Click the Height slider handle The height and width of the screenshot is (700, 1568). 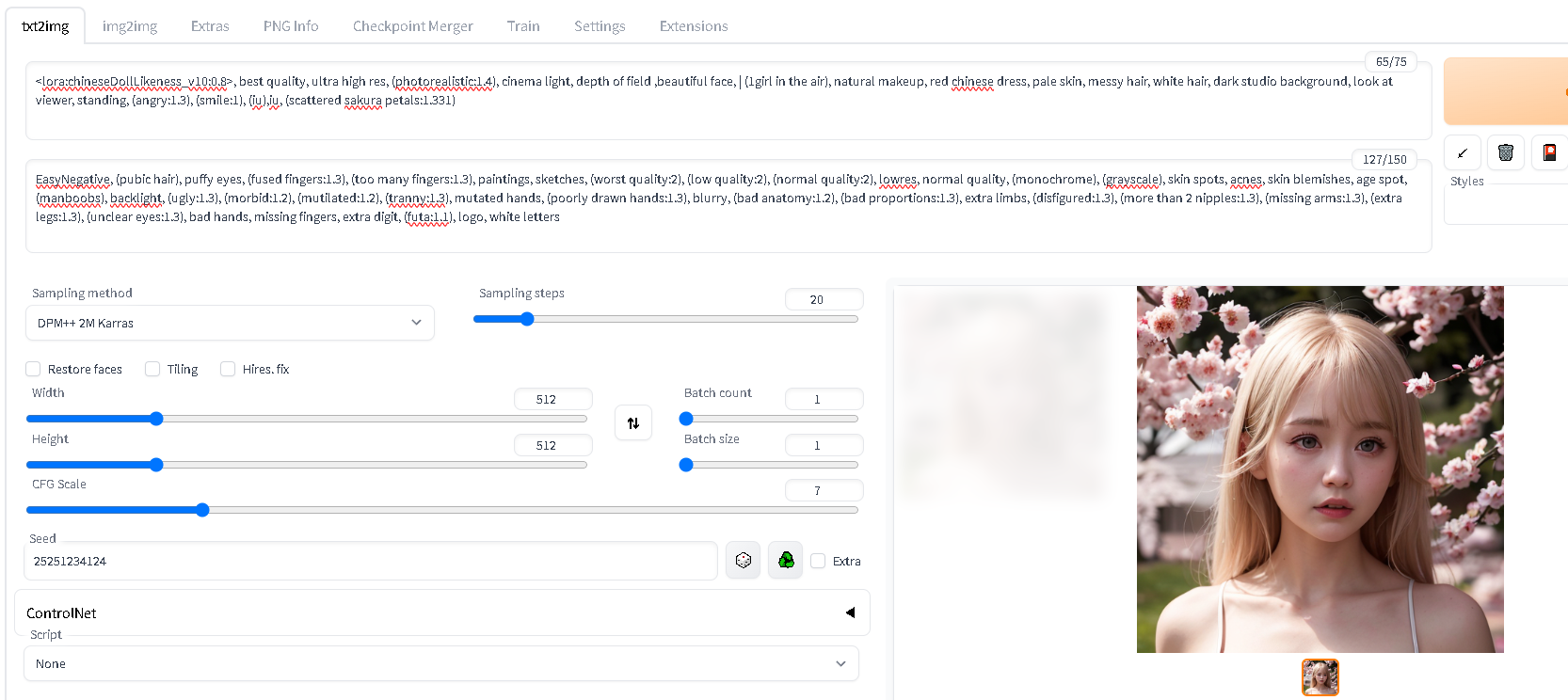pyautogui.click(x=156, y=465)
